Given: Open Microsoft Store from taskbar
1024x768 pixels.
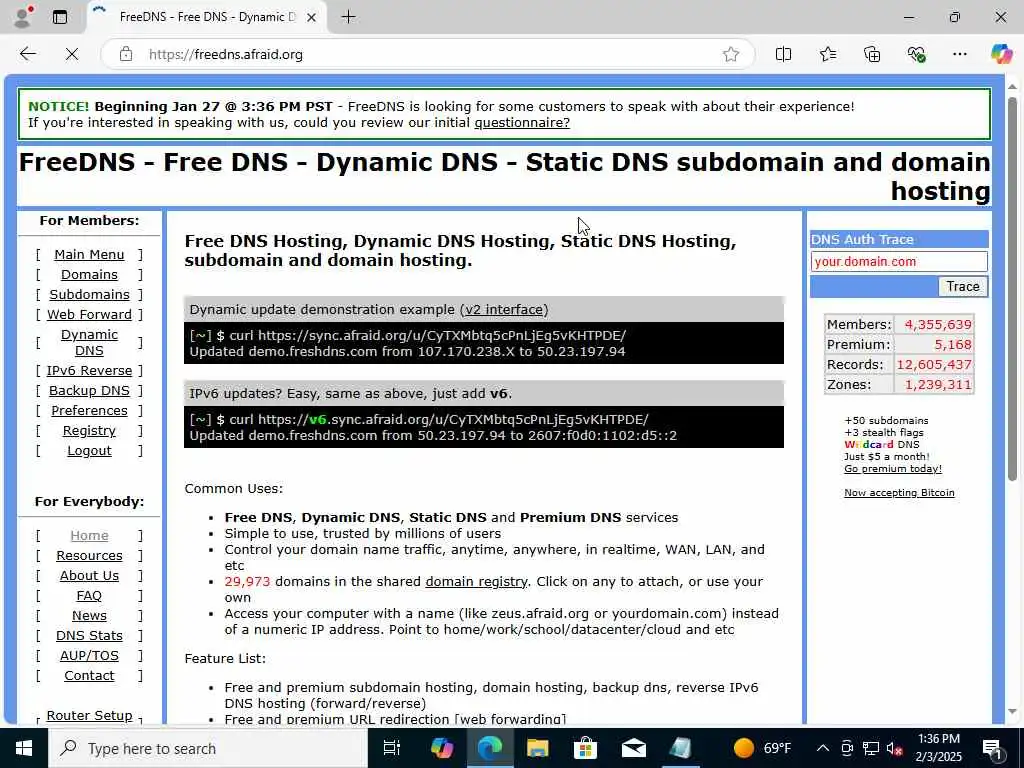Looking at the screenshot, I should point(585,748).
